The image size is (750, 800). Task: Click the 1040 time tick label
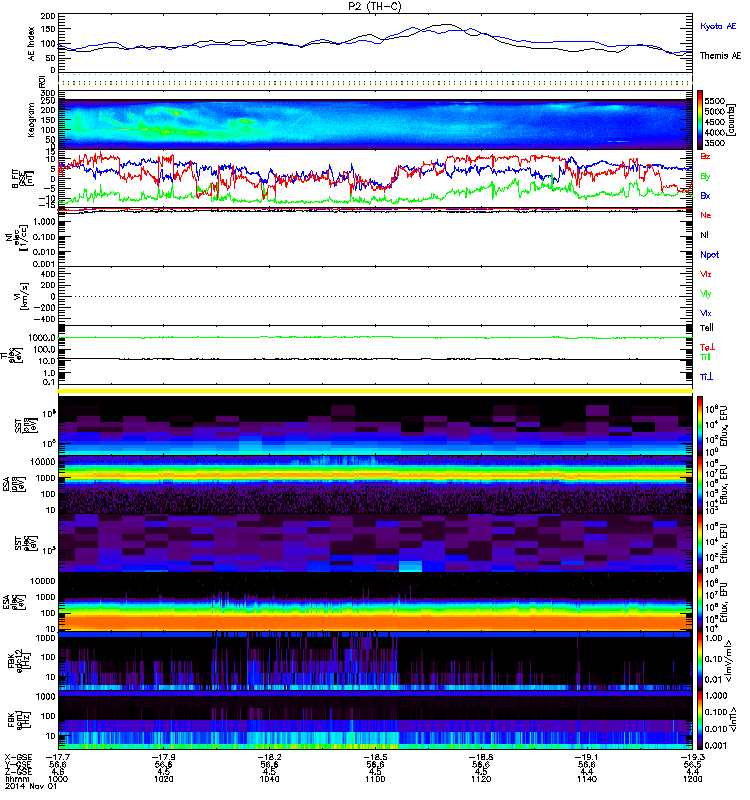[x=269, y=779]
